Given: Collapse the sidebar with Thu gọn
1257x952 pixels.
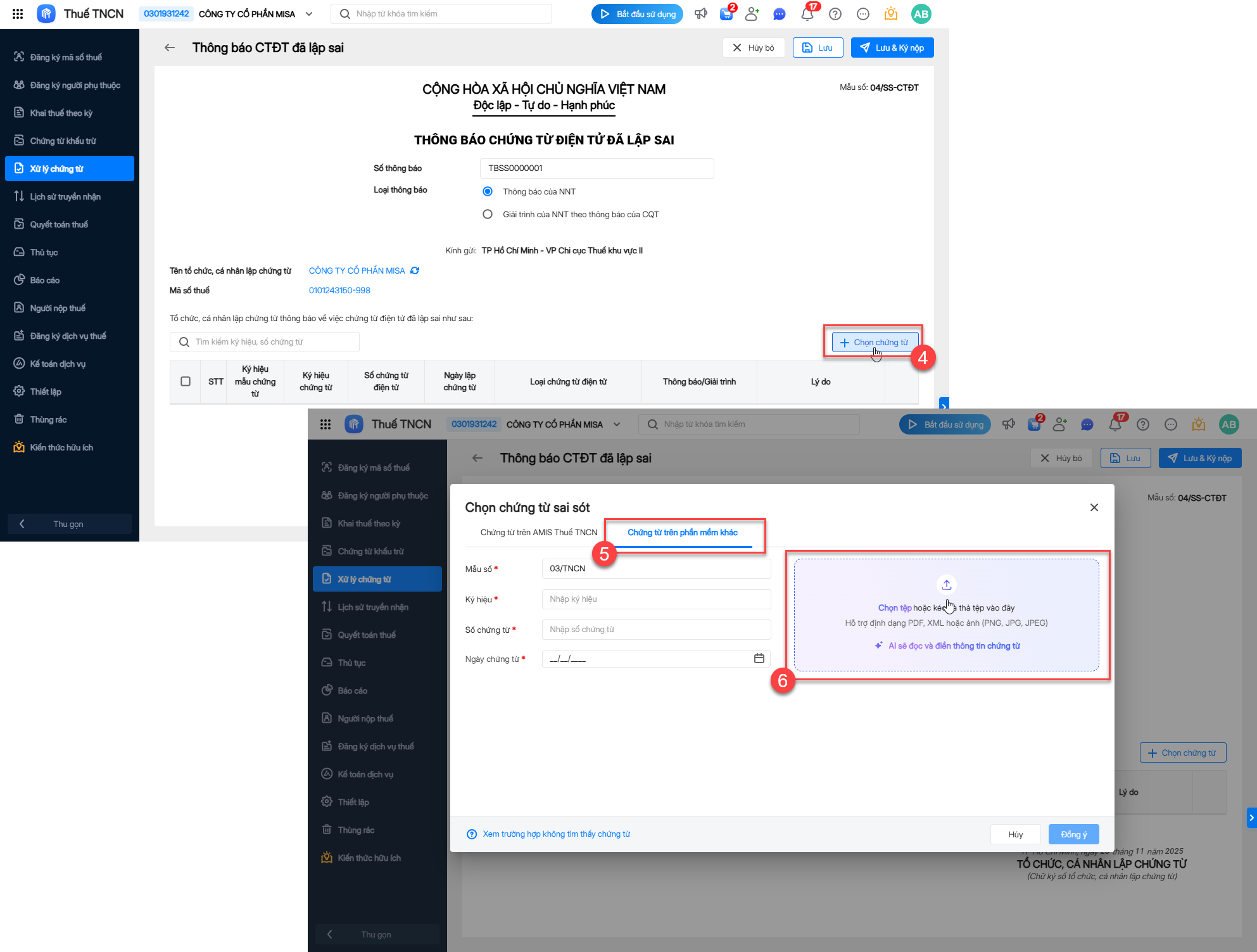Looking at the screenshot, I should click(x=68, y=524).
